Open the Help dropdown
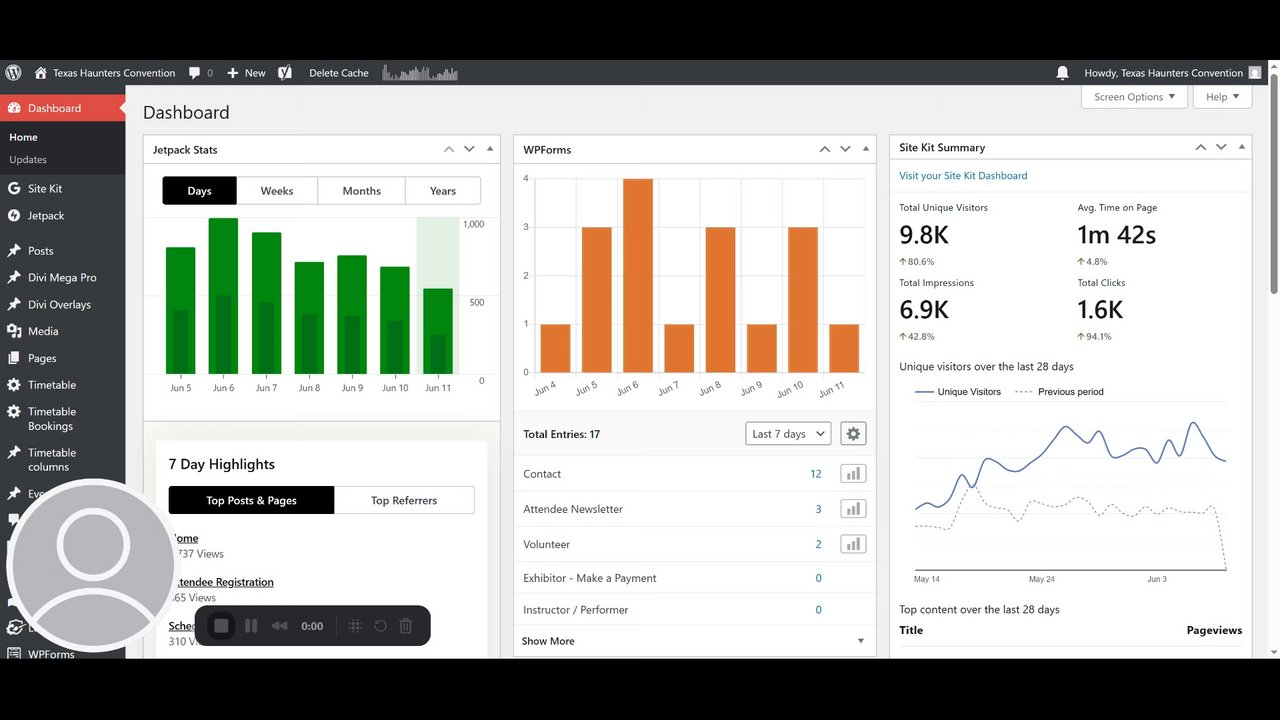 point(1222,97)
